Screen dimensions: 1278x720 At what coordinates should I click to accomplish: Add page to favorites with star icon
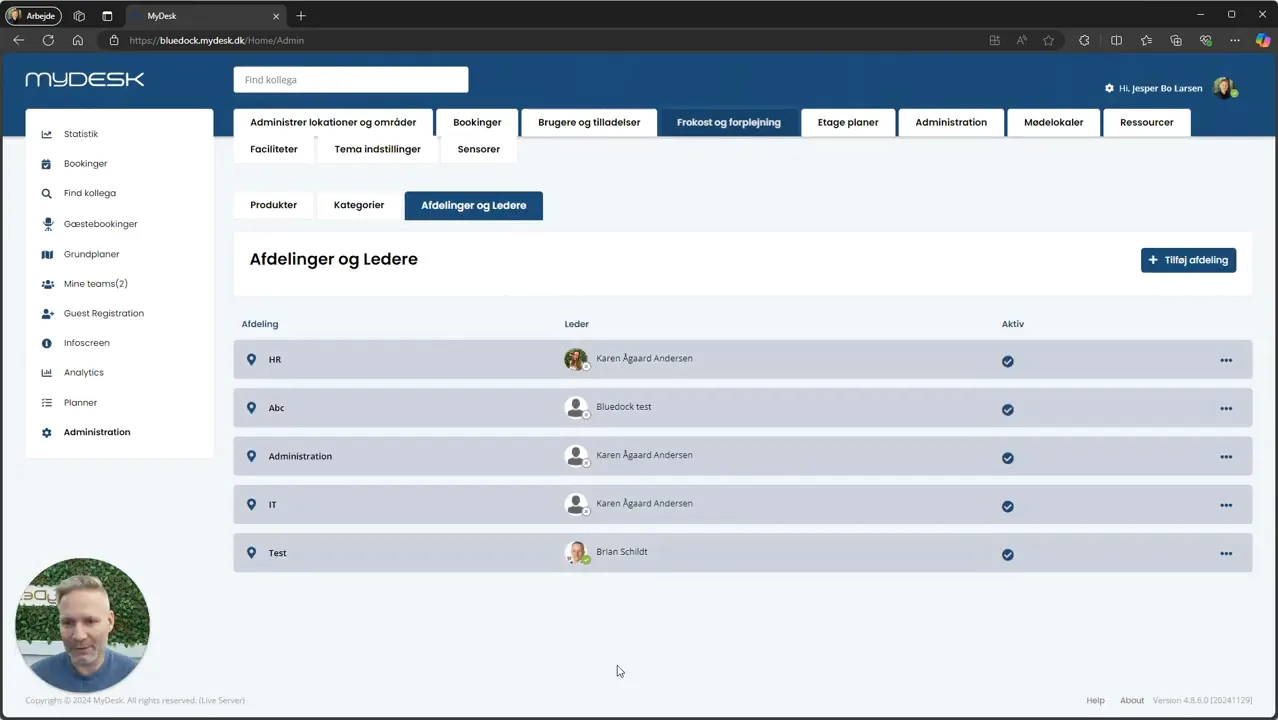[x=1048, y=40]
